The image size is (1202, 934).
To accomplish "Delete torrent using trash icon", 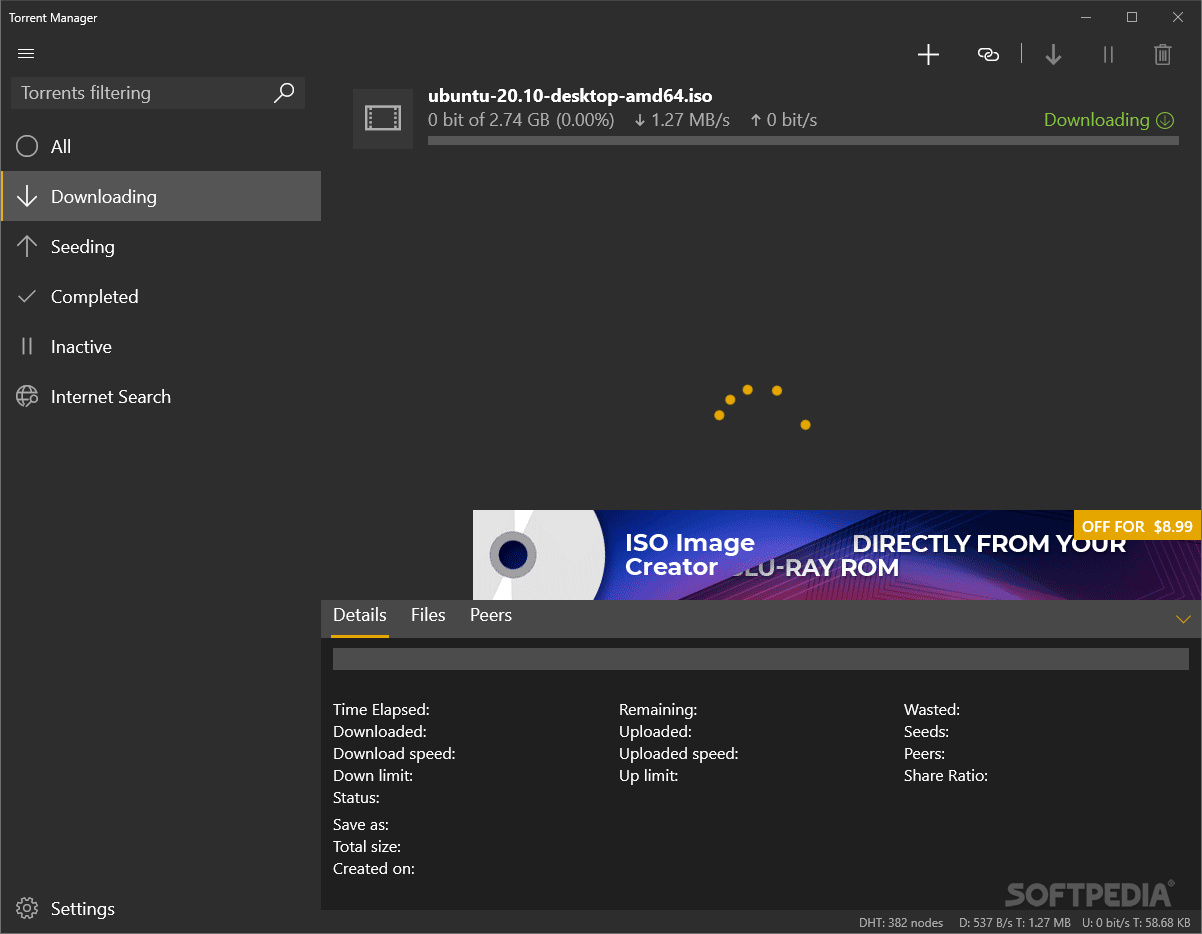I will click(1163, 55).
